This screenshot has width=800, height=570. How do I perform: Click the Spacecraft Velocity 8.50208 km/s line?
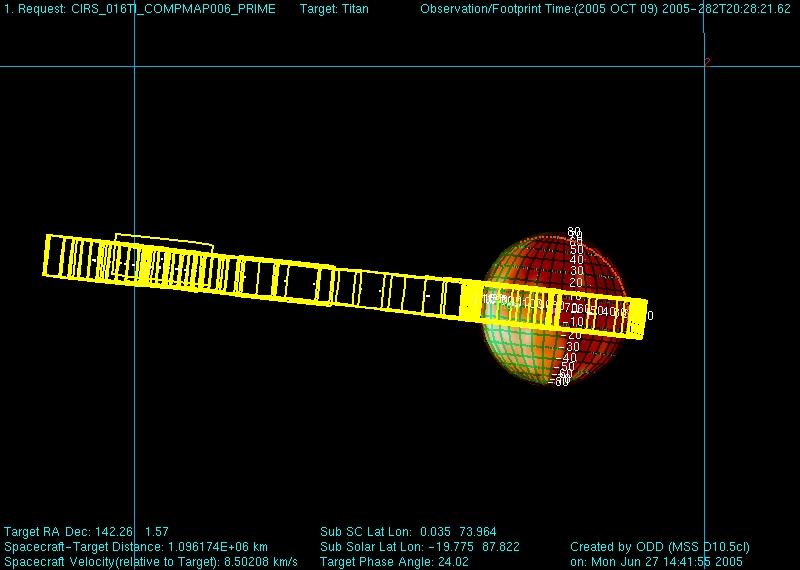[x=151, y=562]
